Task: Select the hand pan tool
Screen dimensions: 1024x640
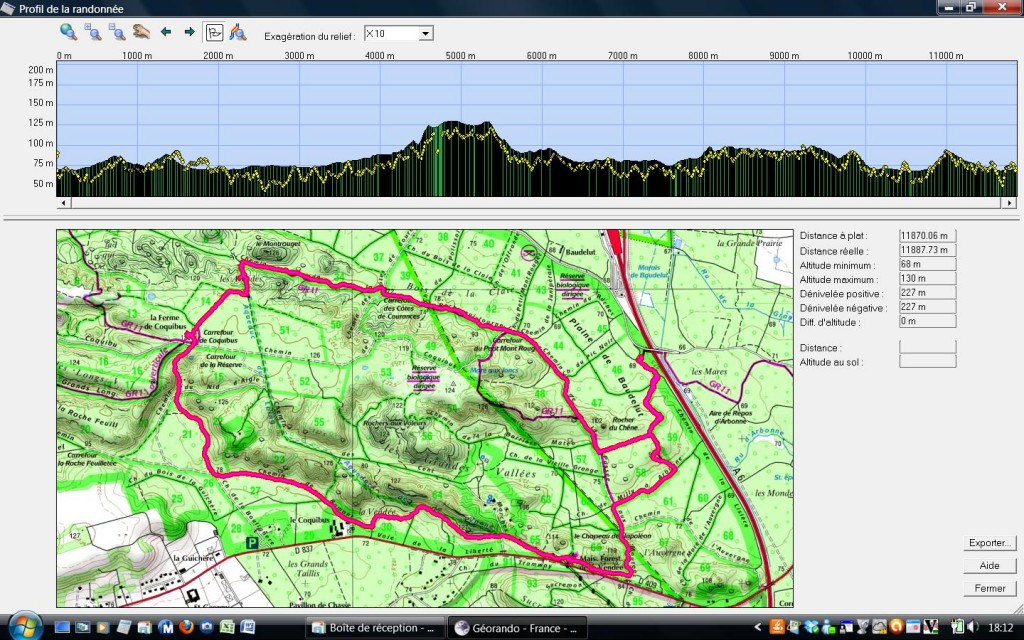Action: tap(142, 32)
